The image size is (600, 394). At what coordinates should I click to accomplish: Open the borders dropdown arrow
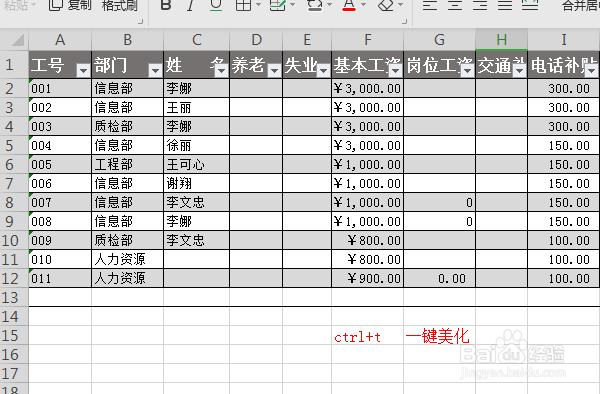258,5
